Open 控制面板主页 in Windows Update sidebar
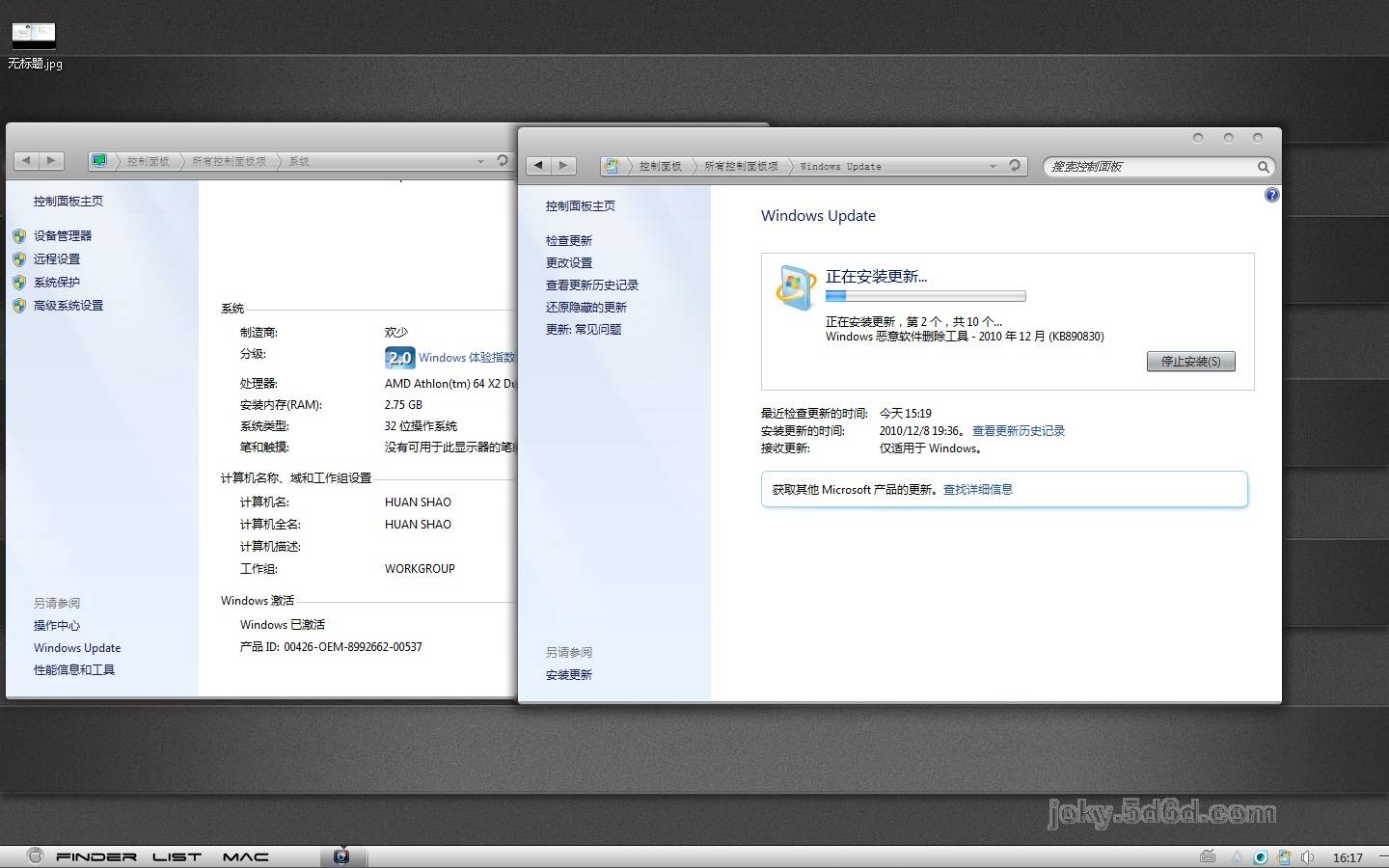Image resolution: width=1389 pixels, height=868 pixels. [581, 206]
